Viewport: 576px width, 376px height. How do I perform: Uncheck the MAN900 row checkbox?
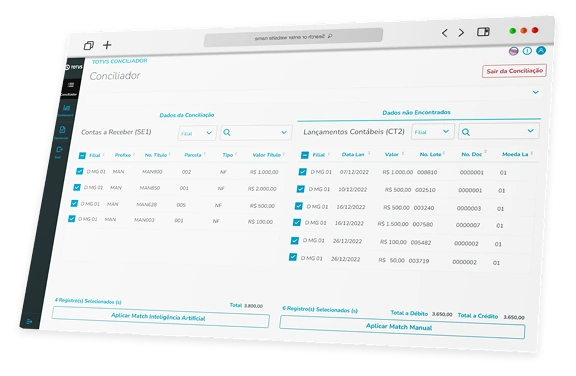(x=80, y=171)
